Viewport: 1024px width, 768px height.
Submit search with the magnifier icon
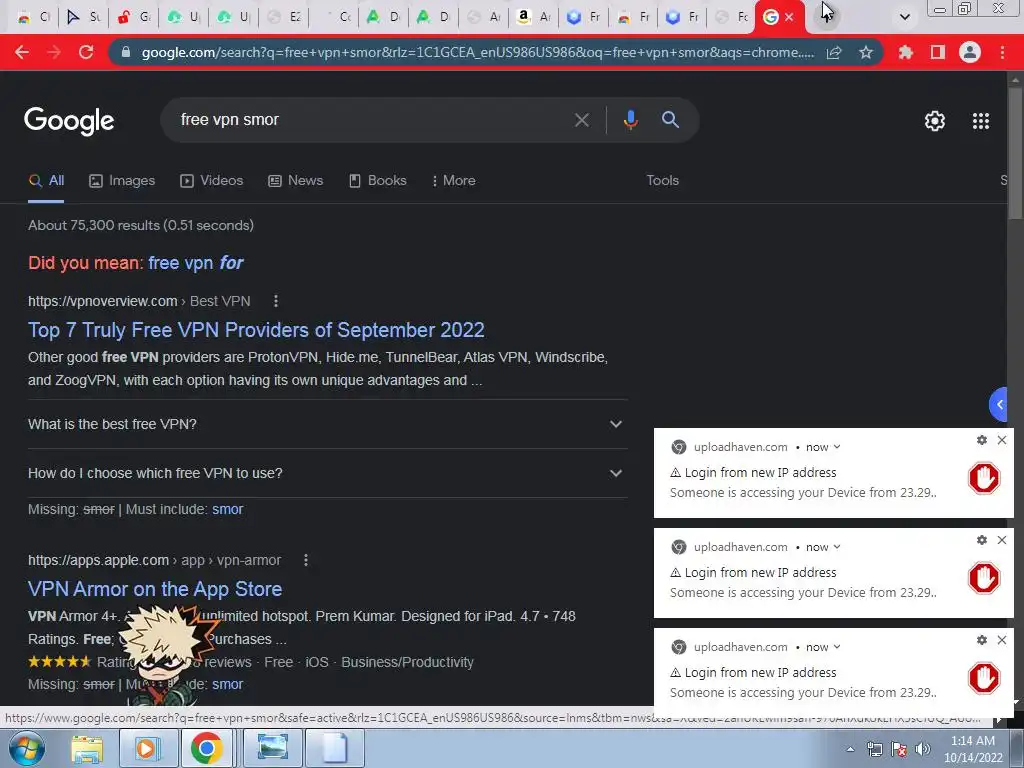671,120
